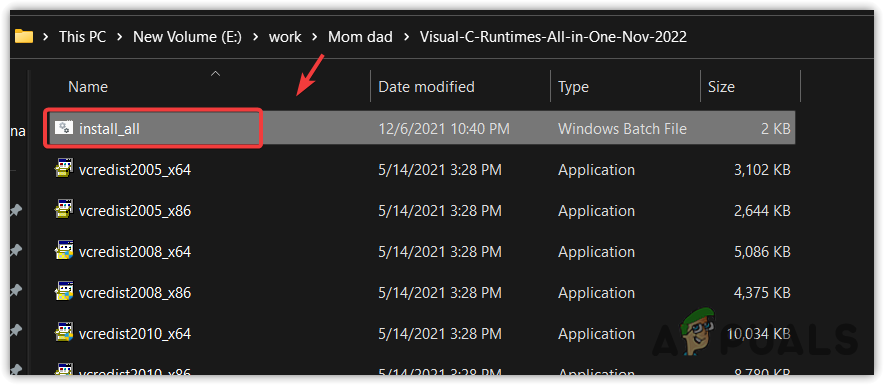The height and width of the screenshot is (385, 884).
Task: Sort files by Size column
Action: 721,87
